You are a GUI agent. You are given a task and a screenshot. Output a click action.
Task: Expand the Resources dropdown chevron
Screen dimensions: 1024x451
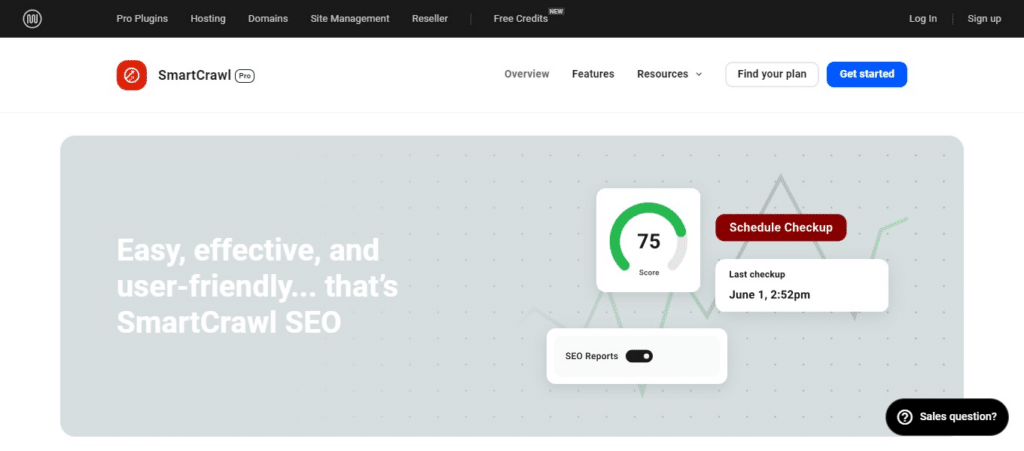[x=699, y=74]
